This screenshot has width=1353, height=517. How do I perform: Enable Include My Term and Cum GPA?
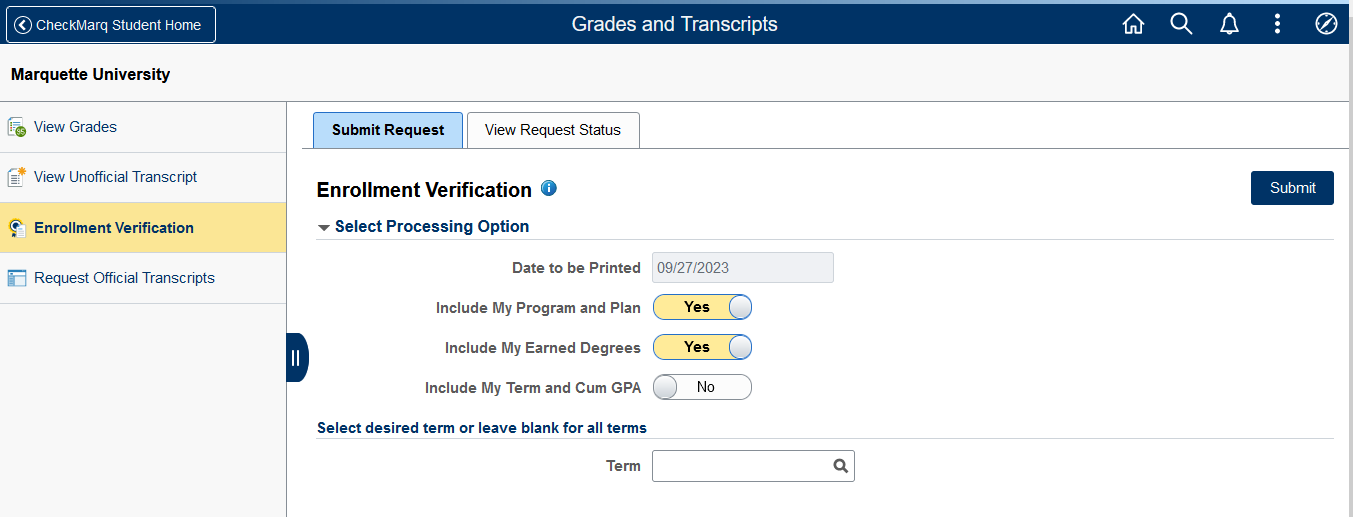coord(702,387)
